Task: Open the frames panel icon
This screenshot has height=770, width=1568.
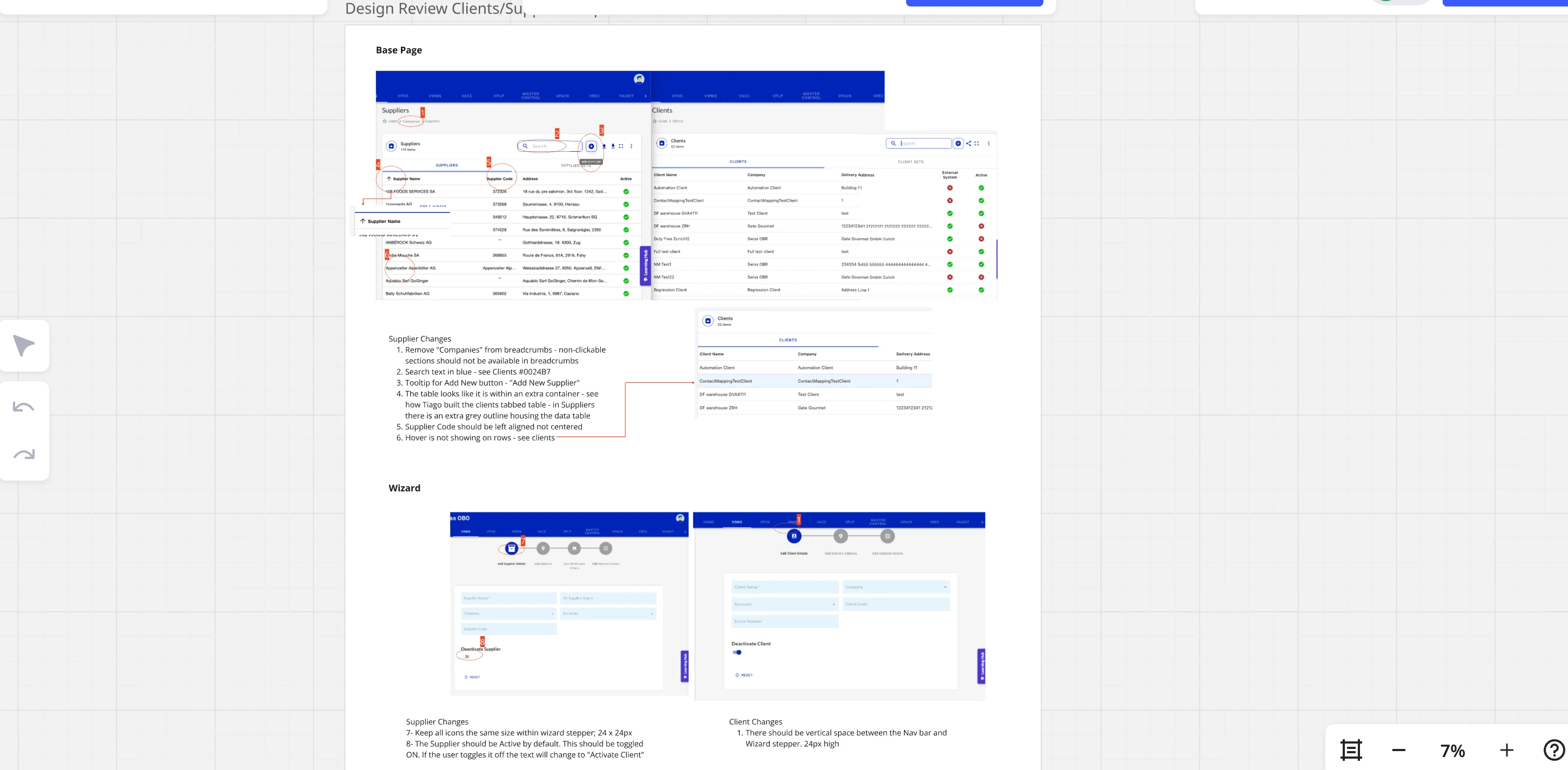Action: coord(1351,750)
